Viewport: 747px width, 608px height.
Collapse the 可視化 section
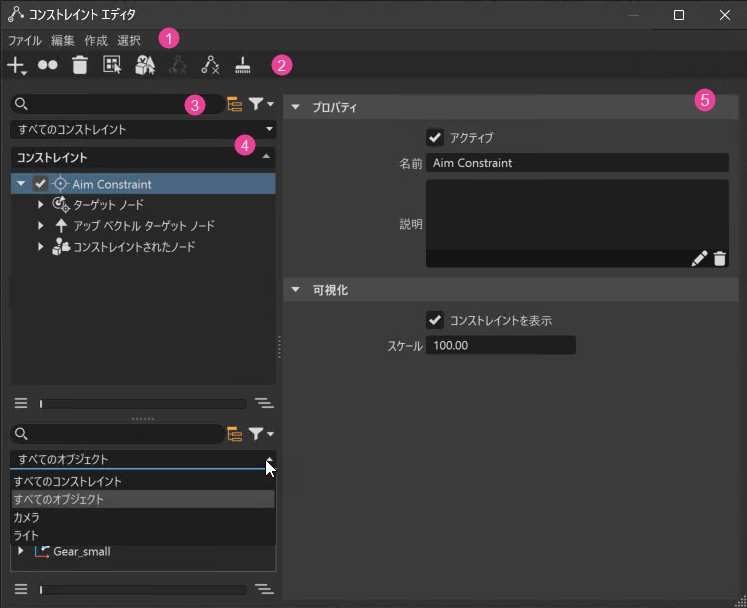pyautogui.click(x=295, y=290)
